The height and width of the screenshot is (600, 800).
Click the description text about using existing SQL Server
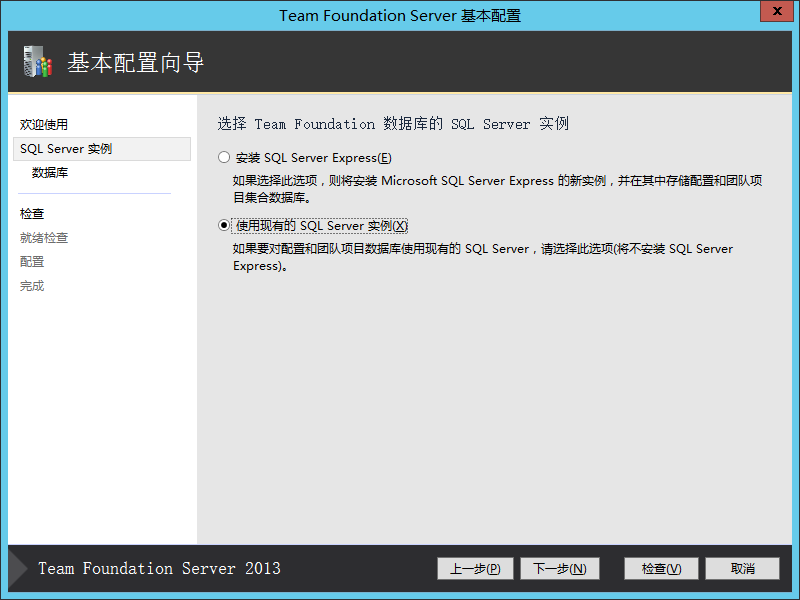point(483,257)
